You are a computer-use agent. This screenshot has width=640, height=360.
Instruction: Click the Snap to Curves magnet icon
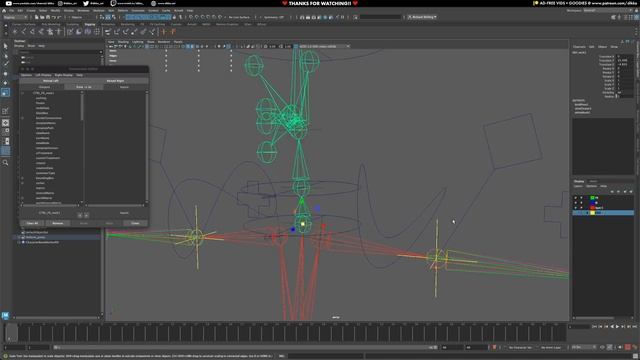pos(197,17)
